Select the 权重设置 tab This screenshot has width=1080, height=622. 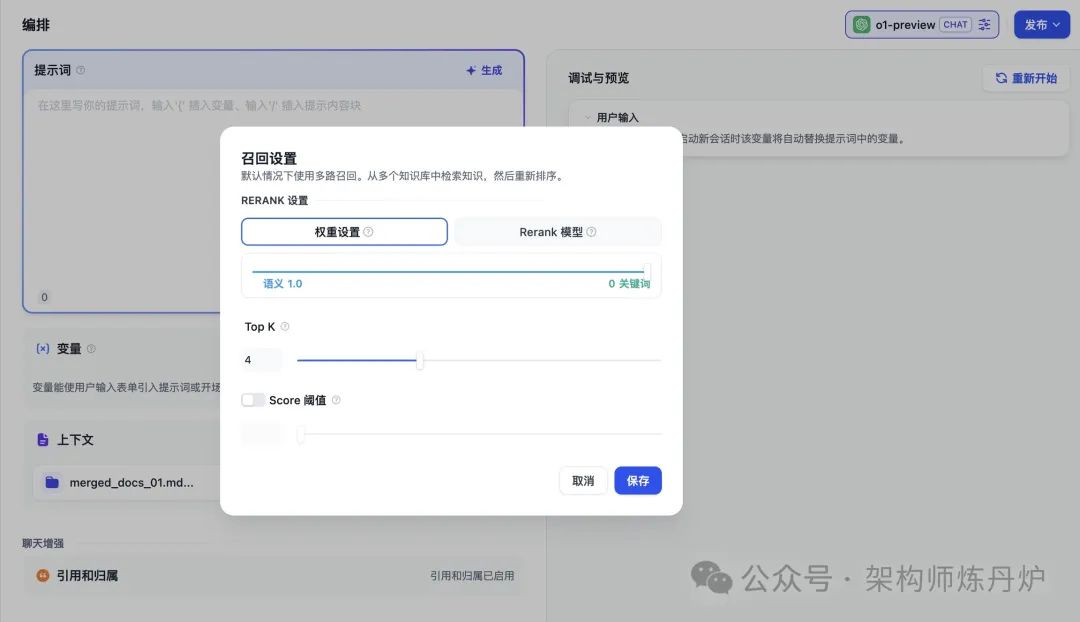click(x=344, y=231)
